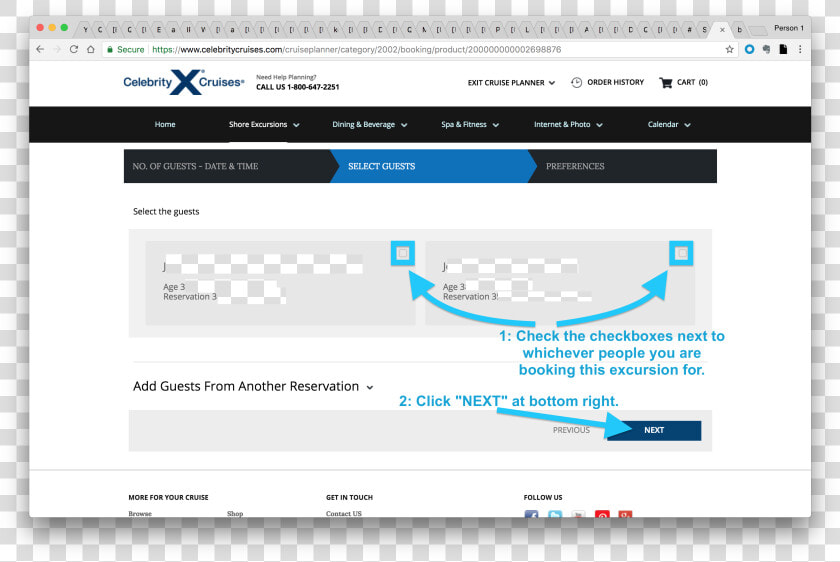The height and width of the screenshot is (562, 840).
Task: Reload the page with the refresh icon
Action: click(x=74, y=49)
